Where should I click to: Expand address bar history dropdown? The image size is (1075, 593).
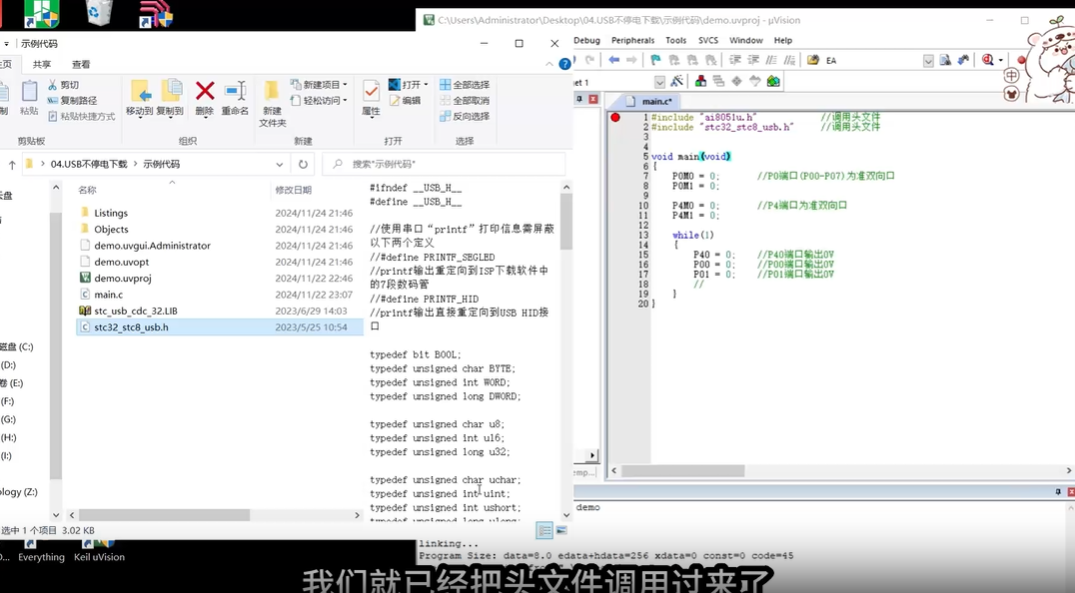click(x=280, y=165)
